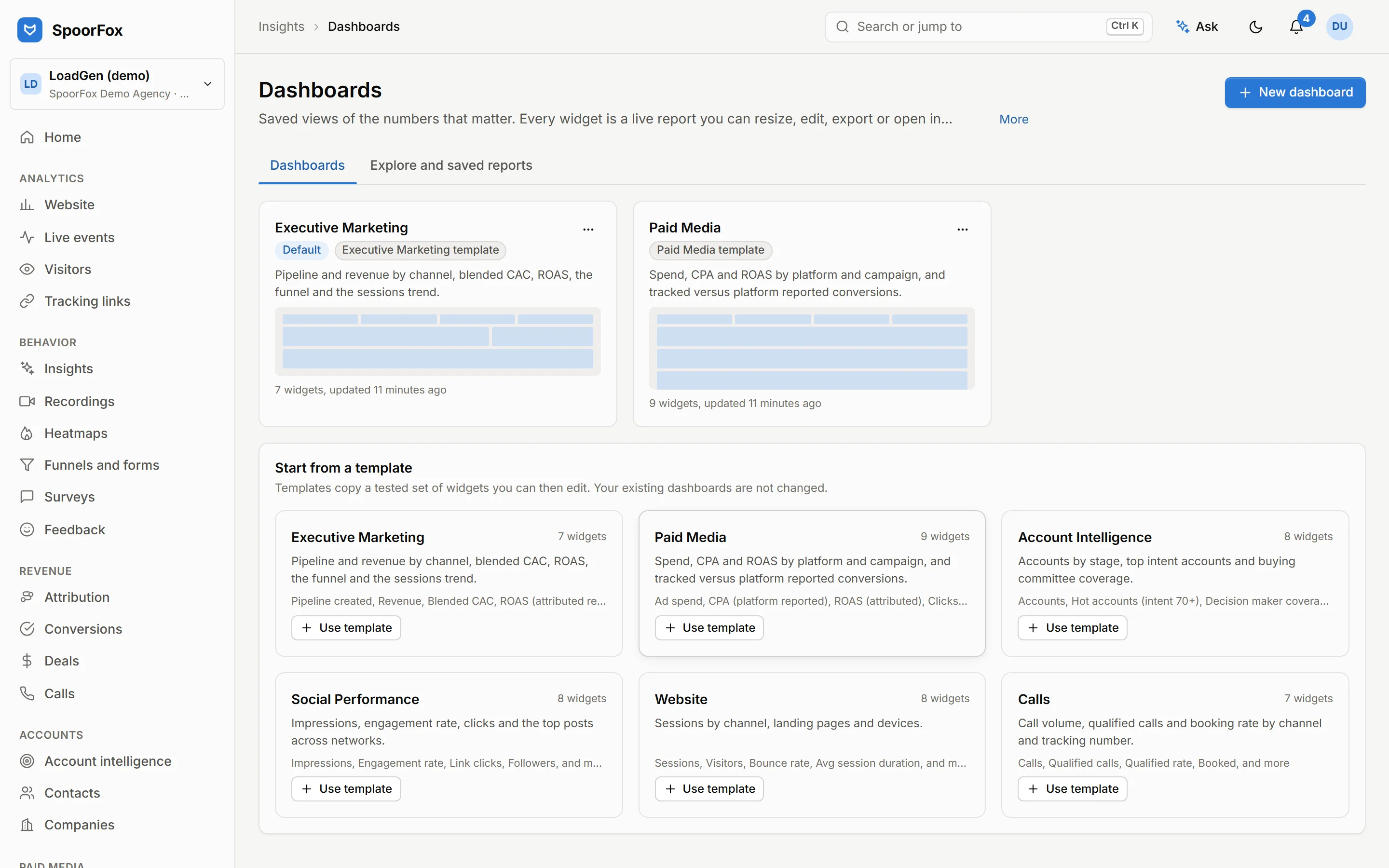Open Executive Marketing dashboard's three-dot menu
This screenshot has width=1389, height=868.
click(588, 229)
